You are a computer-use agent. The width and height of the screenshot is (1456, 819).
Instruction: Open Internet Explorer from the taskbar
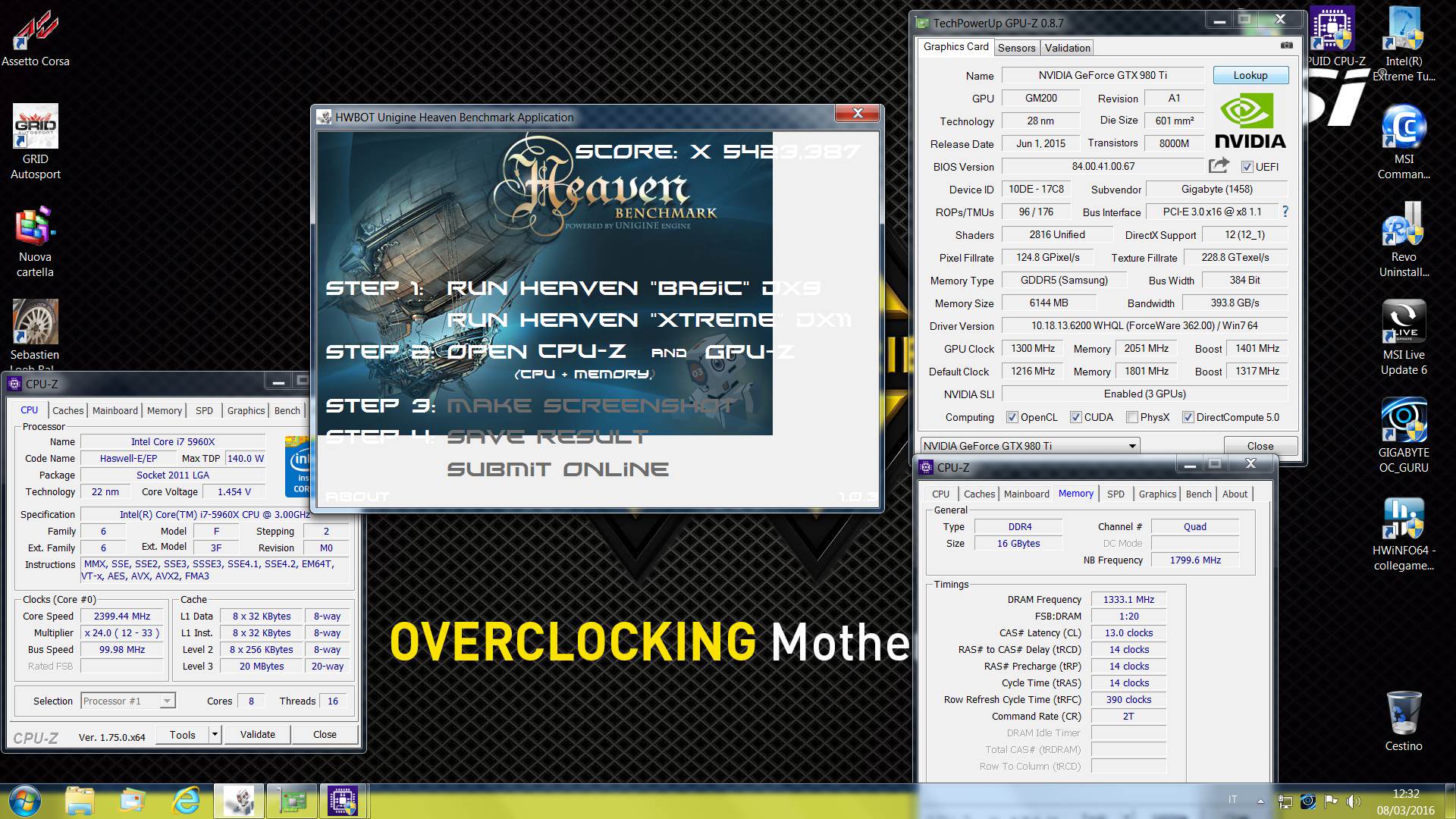[186, 801]
